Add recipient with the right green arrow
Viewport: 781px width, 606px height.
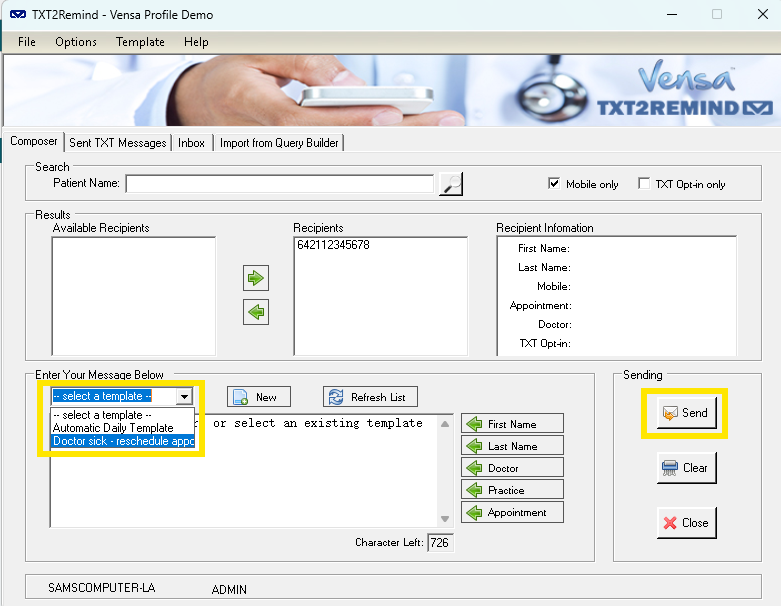256,278
